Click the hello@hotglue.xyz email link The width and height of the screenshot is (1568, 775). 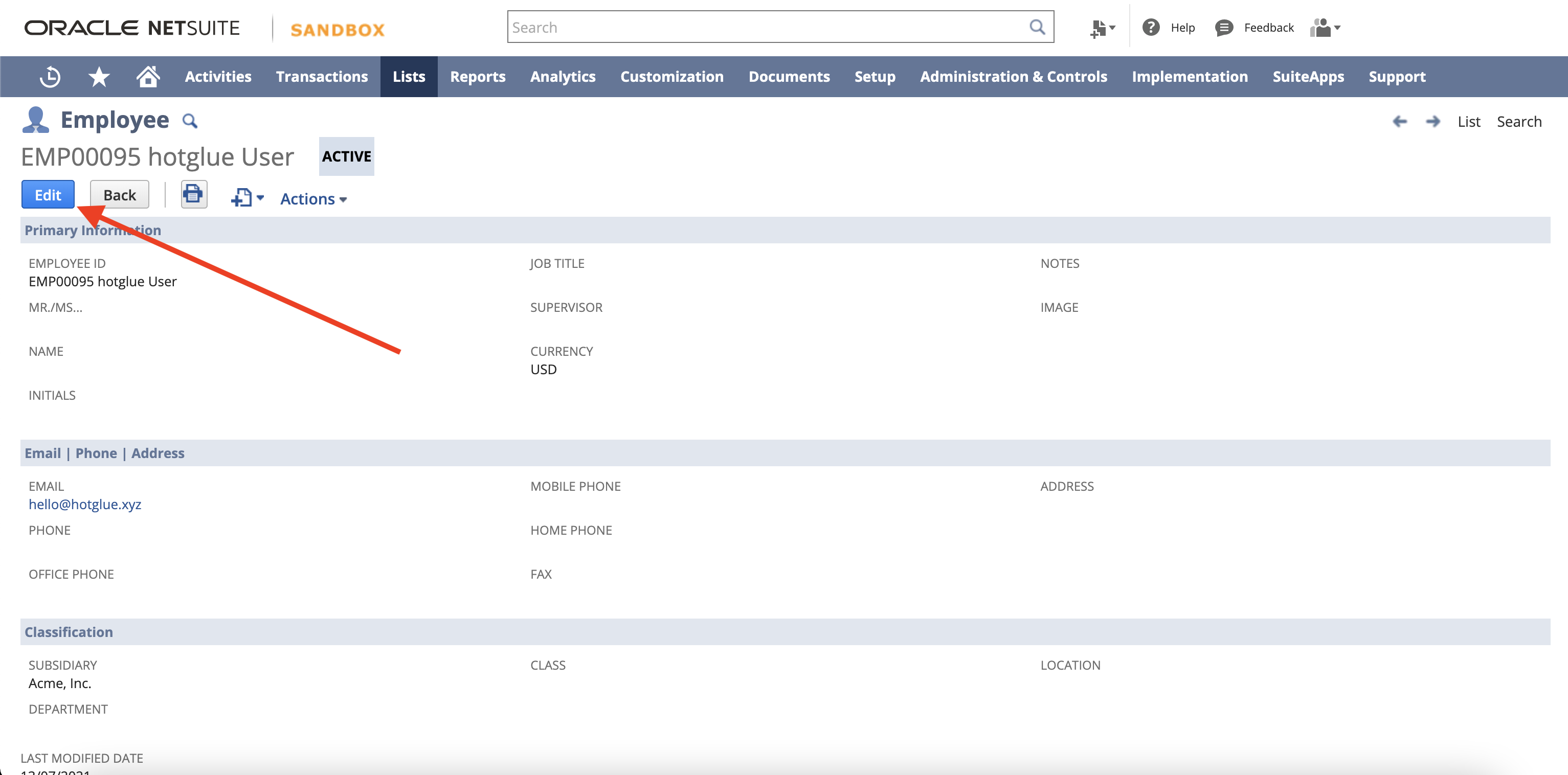point(85,504)
